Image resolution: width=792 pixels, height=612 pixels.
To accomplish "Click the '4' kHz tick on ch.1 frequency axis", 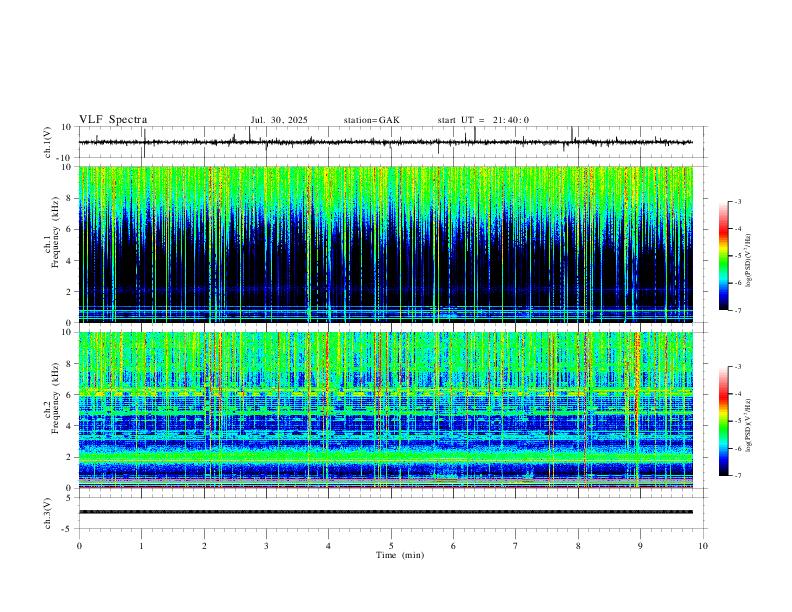I will pos(69,261).
